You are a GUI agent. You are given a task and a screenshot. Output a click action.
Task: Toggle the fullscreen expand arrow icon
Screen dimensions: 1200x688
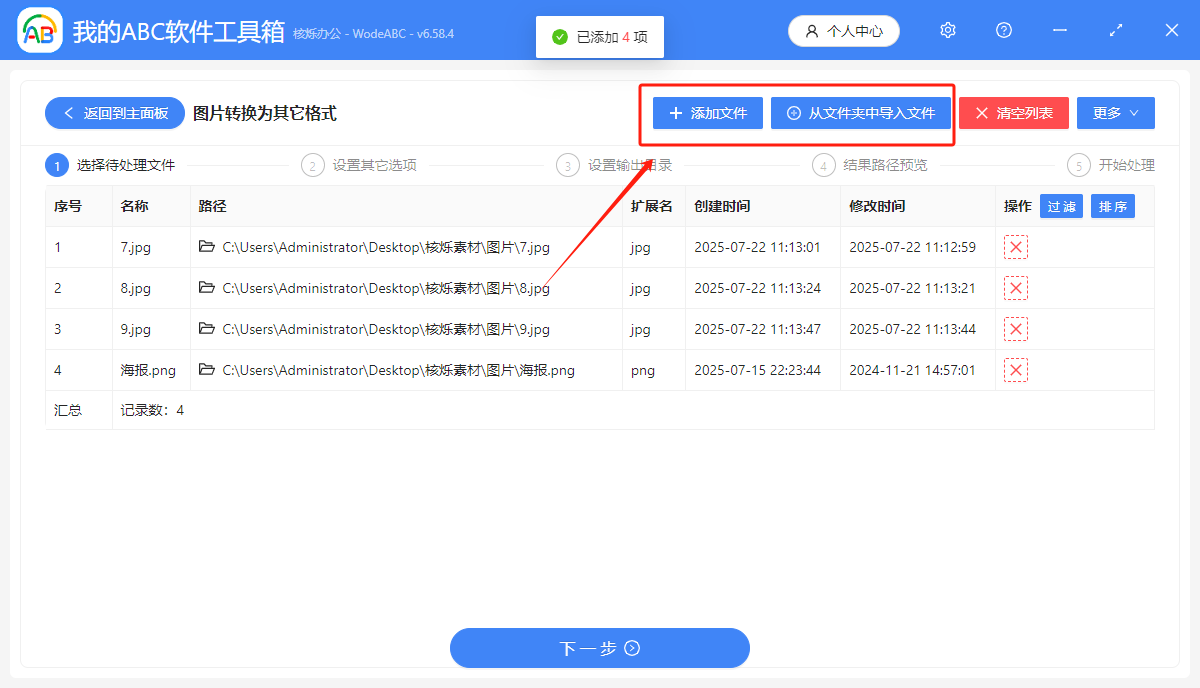[x=1115, y=30]
